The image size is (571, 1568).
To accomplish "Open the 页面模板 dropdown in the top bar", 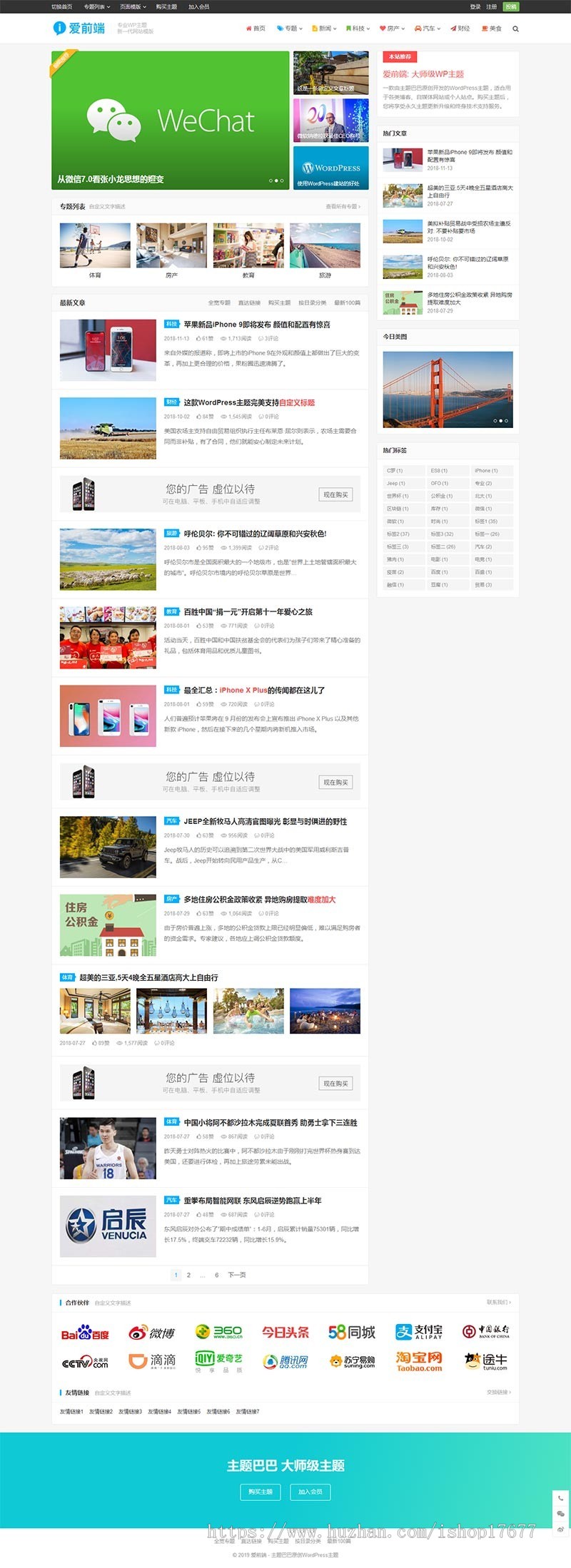I will click(133, 6).
